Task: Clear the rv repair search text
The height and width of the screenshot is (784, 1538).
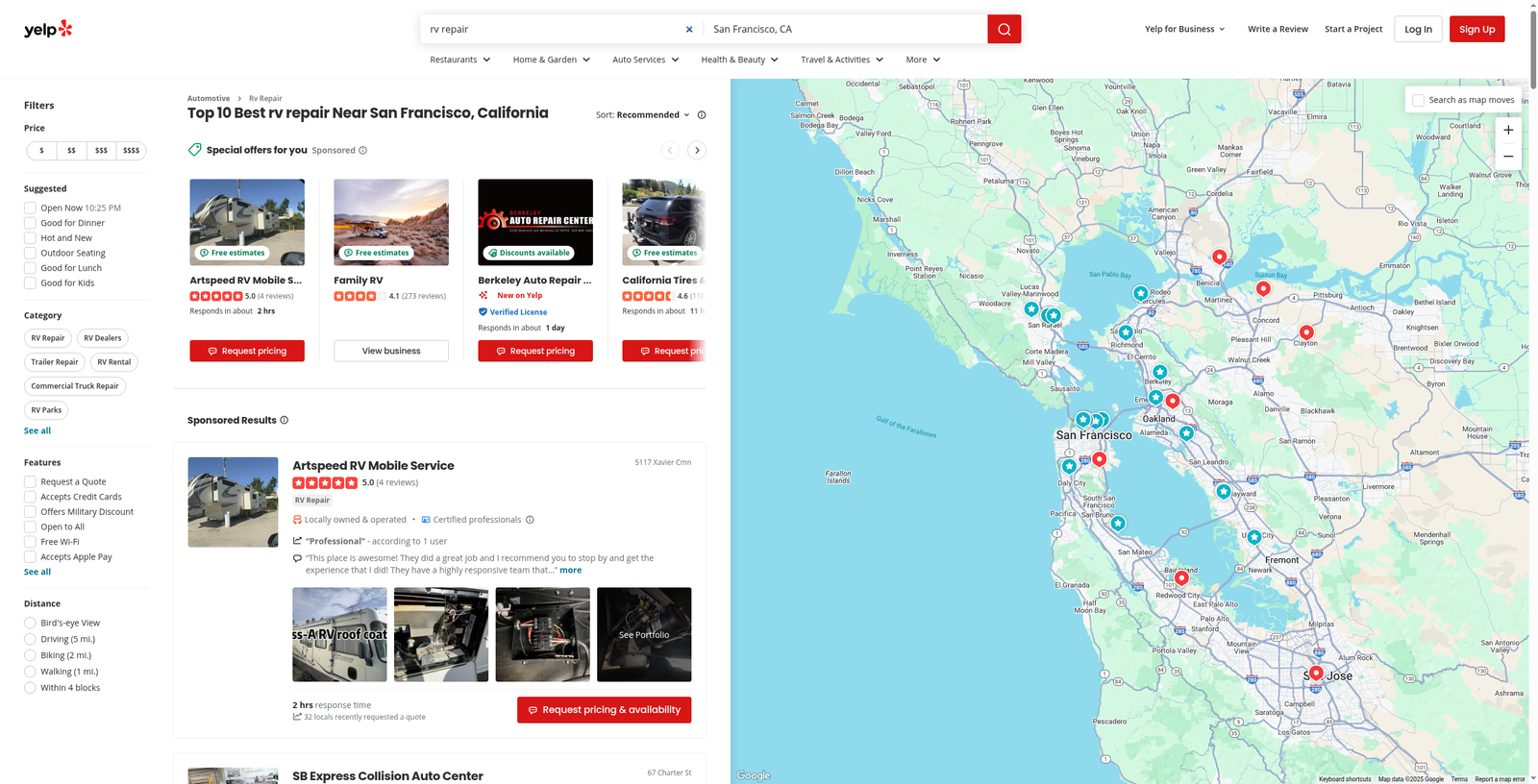Action: click(689, 29)
